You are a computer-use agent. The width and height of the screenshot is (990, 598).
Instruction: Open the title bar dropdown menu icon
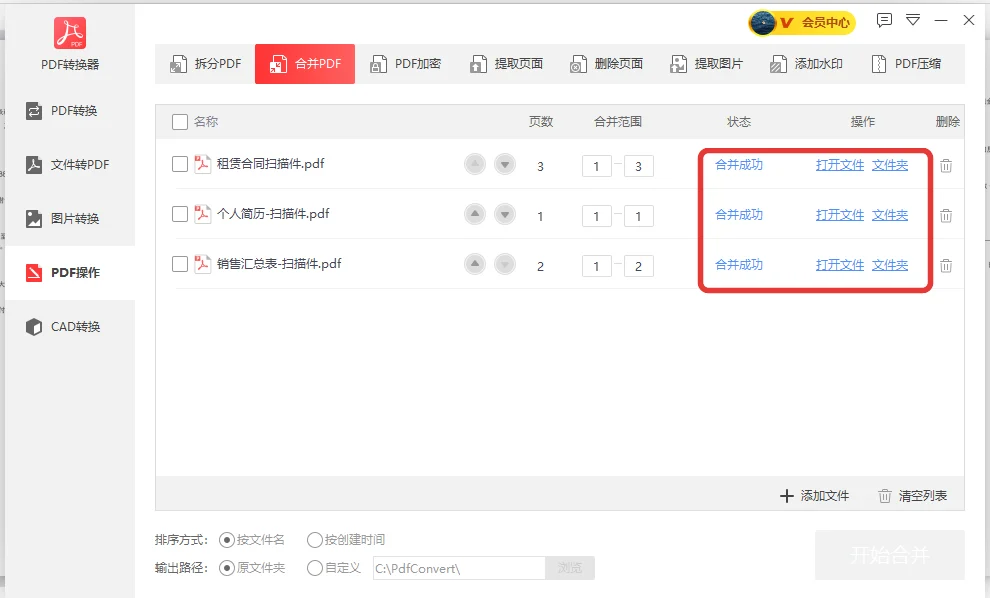(x=913, y=20)
